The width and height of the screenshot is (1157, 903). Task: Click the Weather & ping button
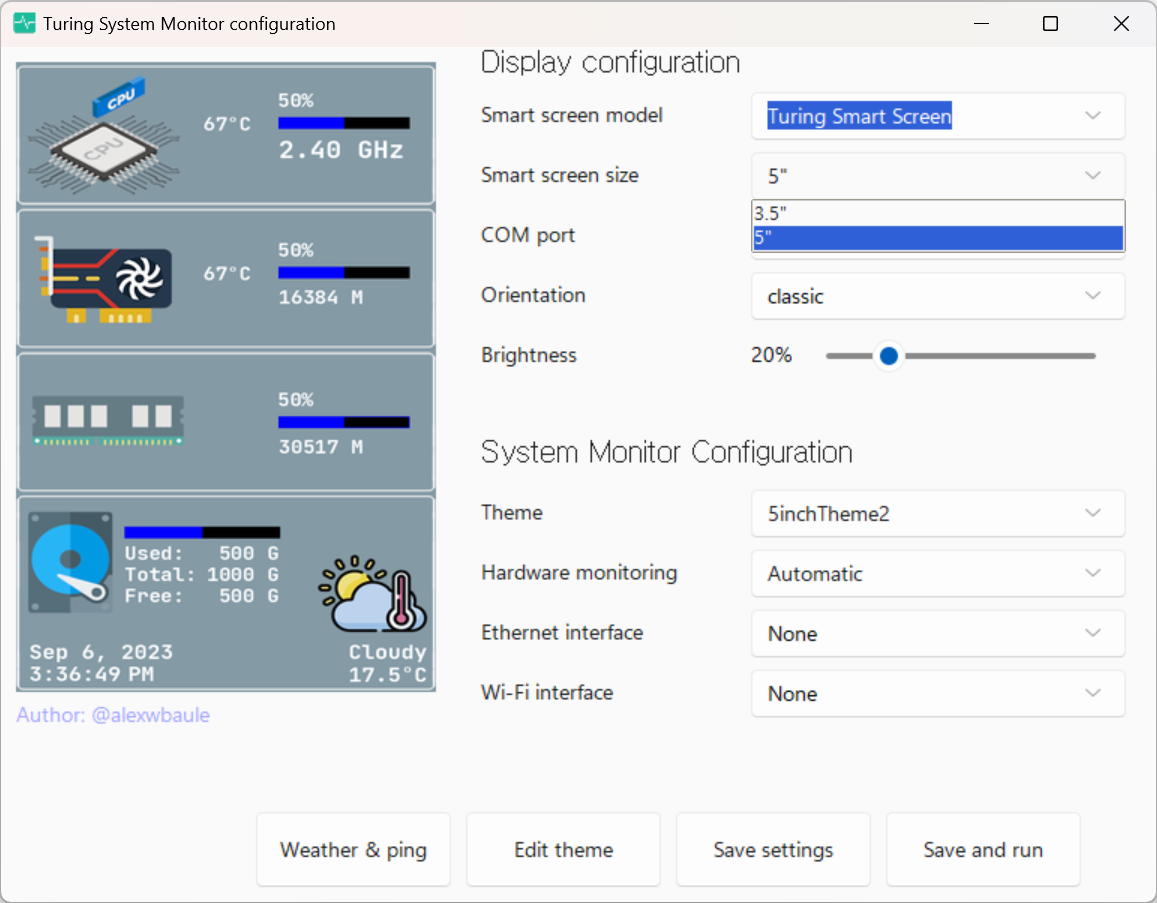(353, 849)
